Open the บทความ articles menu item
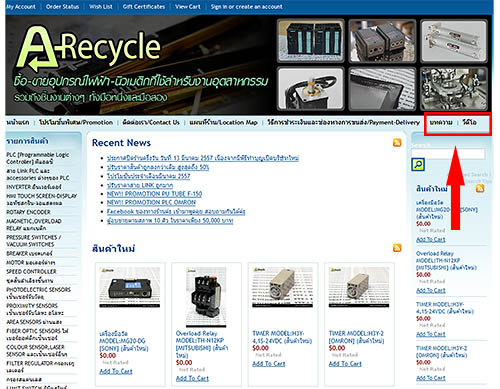The width and height of the screenshot is (500, 389). pos(441,123)
